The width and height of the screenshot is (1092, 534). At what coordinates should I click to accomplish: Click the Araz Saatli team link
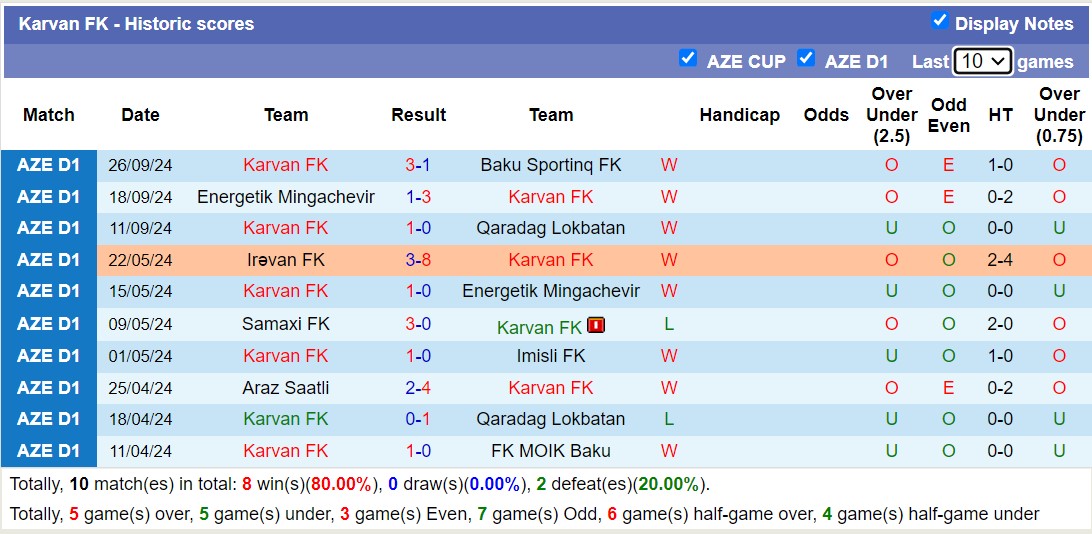286,388
